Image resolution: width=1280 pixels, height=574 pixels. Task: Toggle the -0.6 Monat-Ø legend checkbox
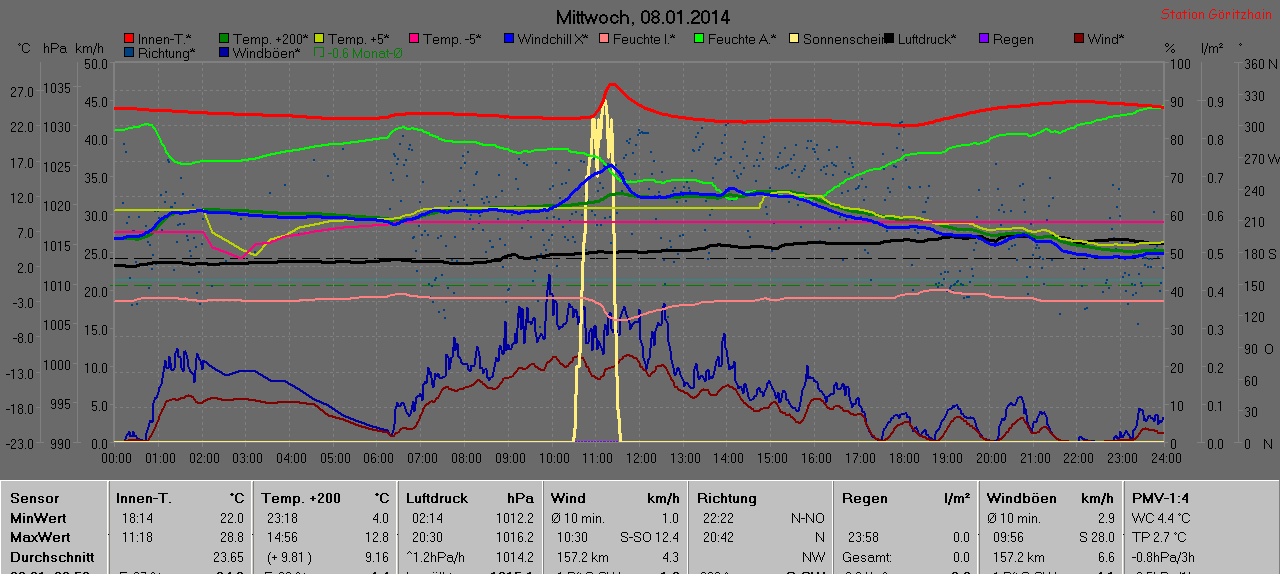click(320, 53)
